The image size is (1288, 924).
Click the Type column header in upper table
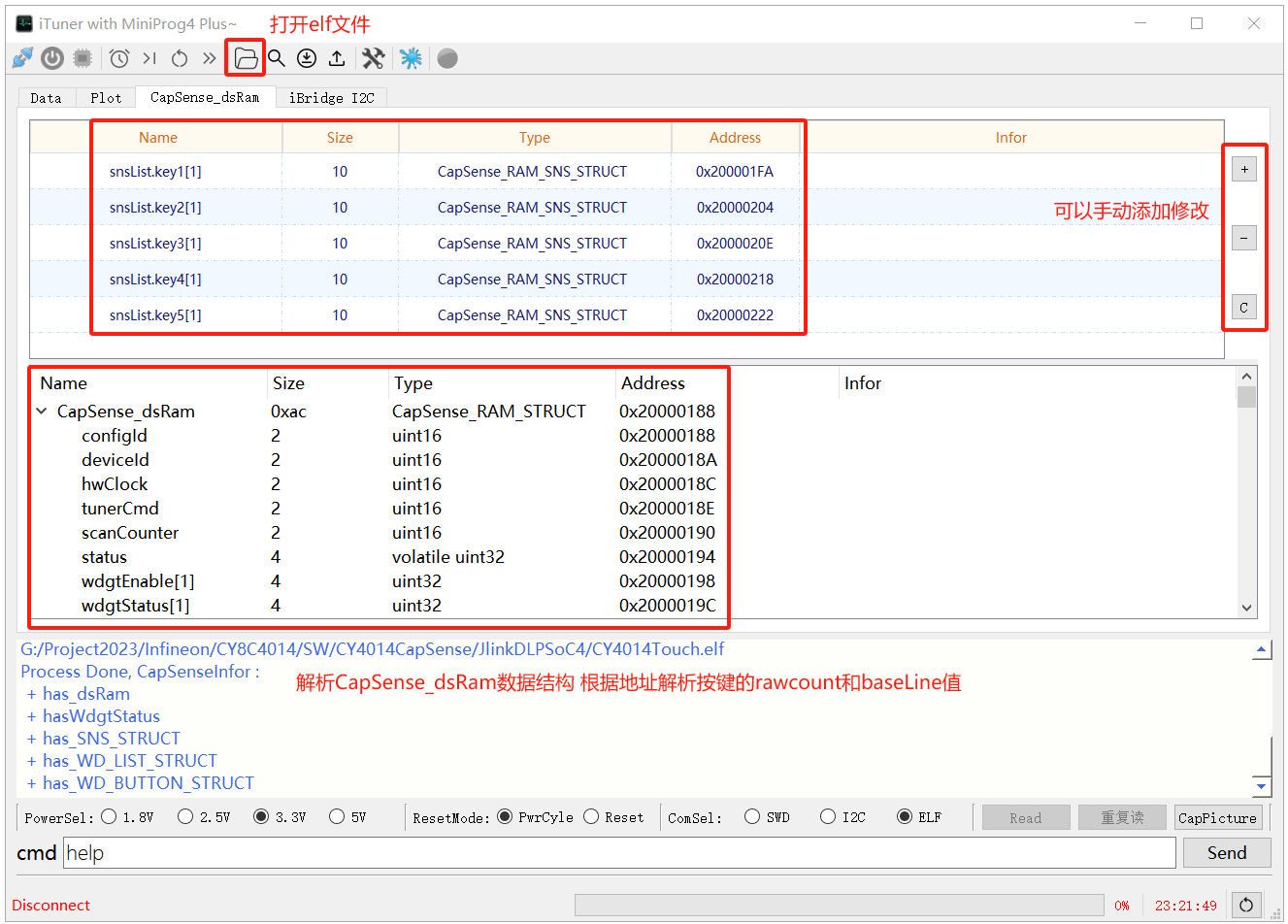click(x=534, y=138)
